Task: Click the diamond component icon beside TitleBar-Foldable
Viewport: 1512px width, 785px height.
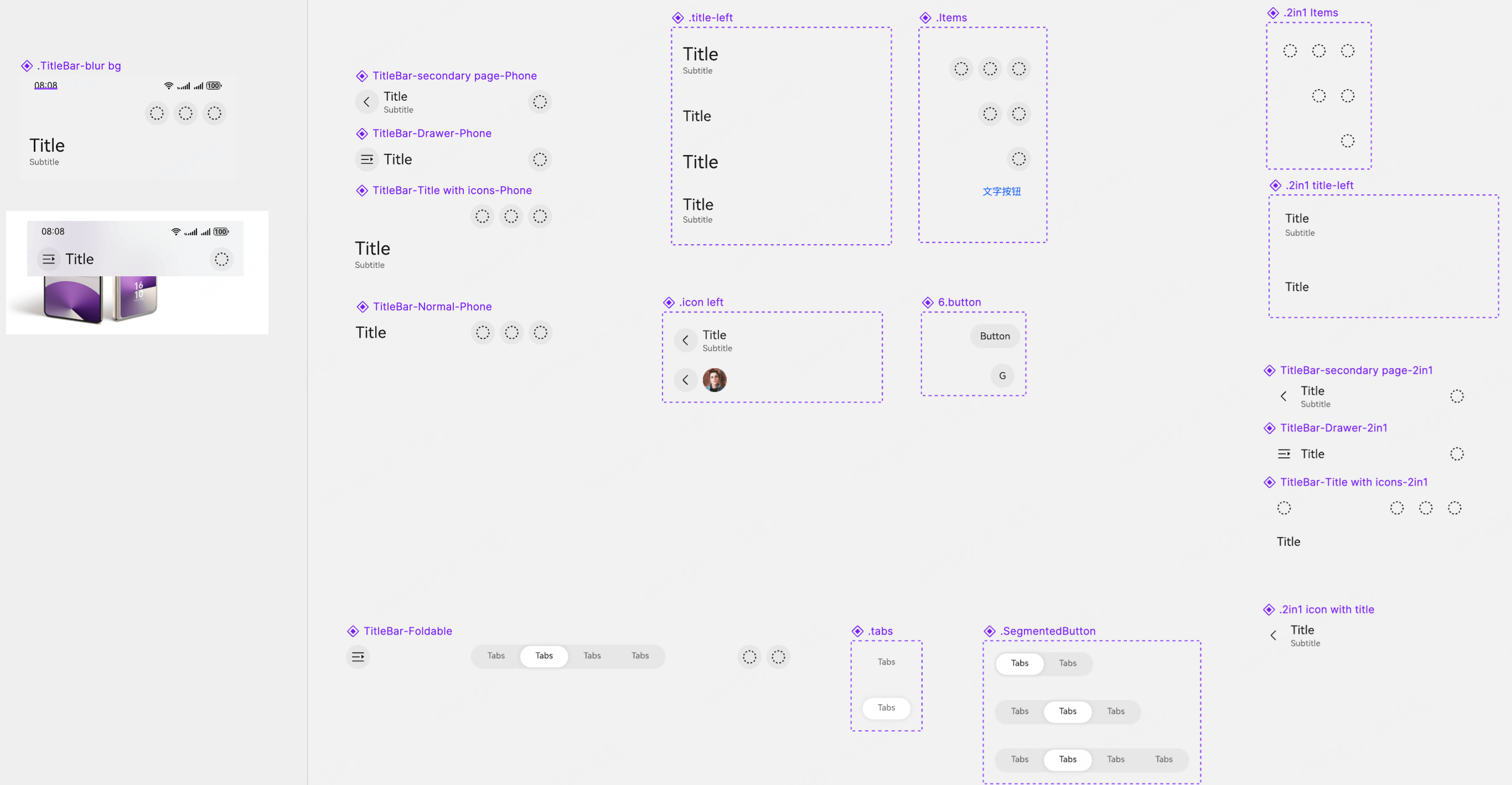Action: pyautogui.click(x=353, y=631)
